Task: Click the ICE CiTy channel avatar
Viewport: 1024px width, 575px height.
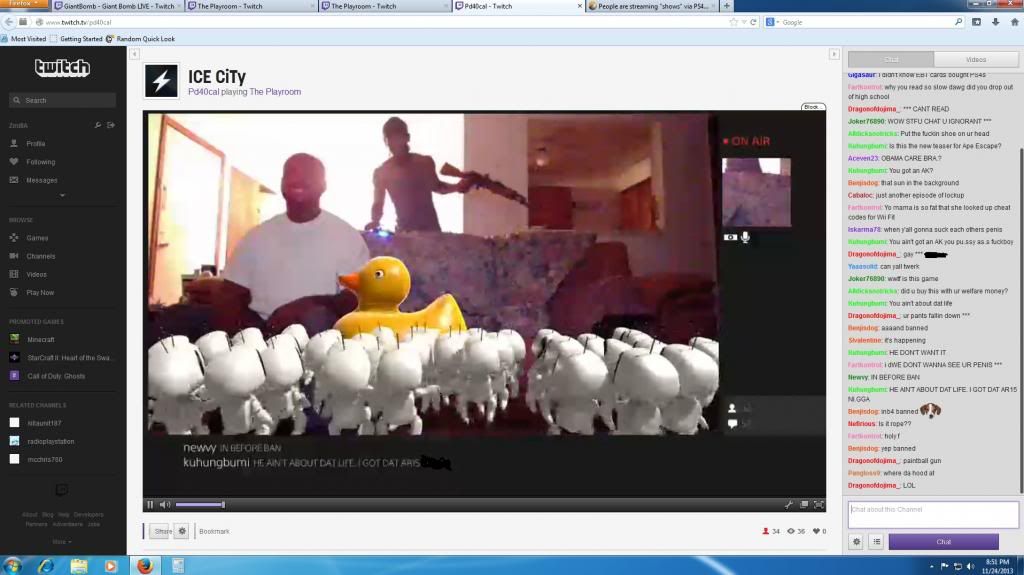Action: pyautogui.click(x=161, y=81)
